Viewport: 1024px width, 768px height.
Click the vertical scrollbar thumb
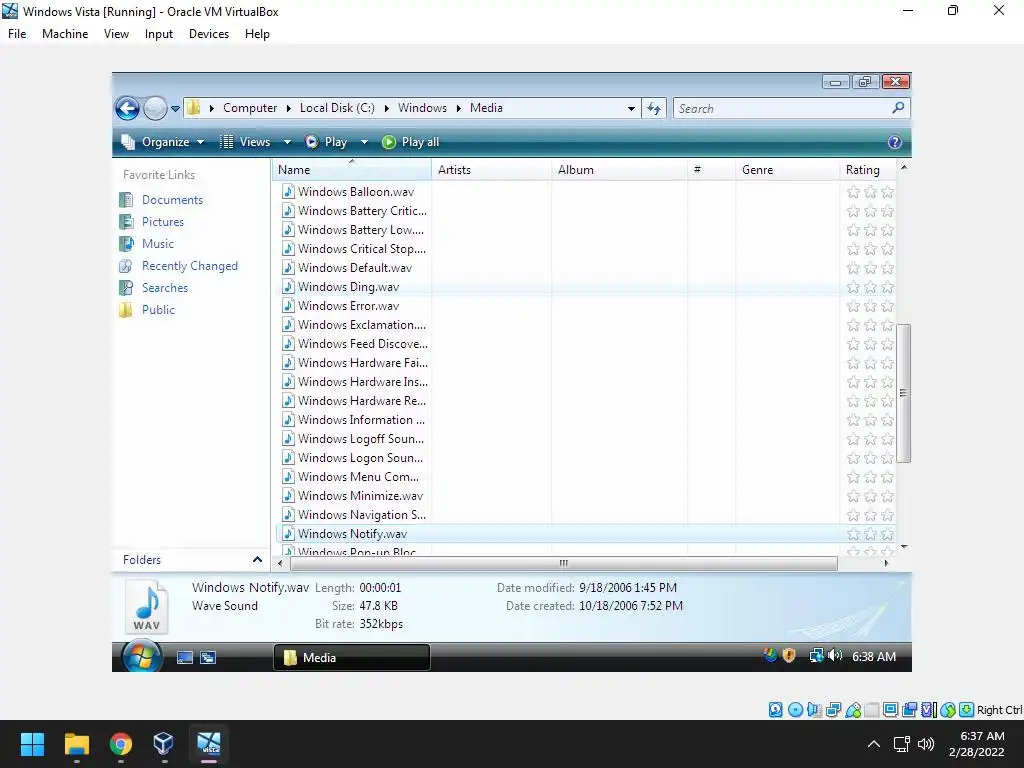point(903,393)
